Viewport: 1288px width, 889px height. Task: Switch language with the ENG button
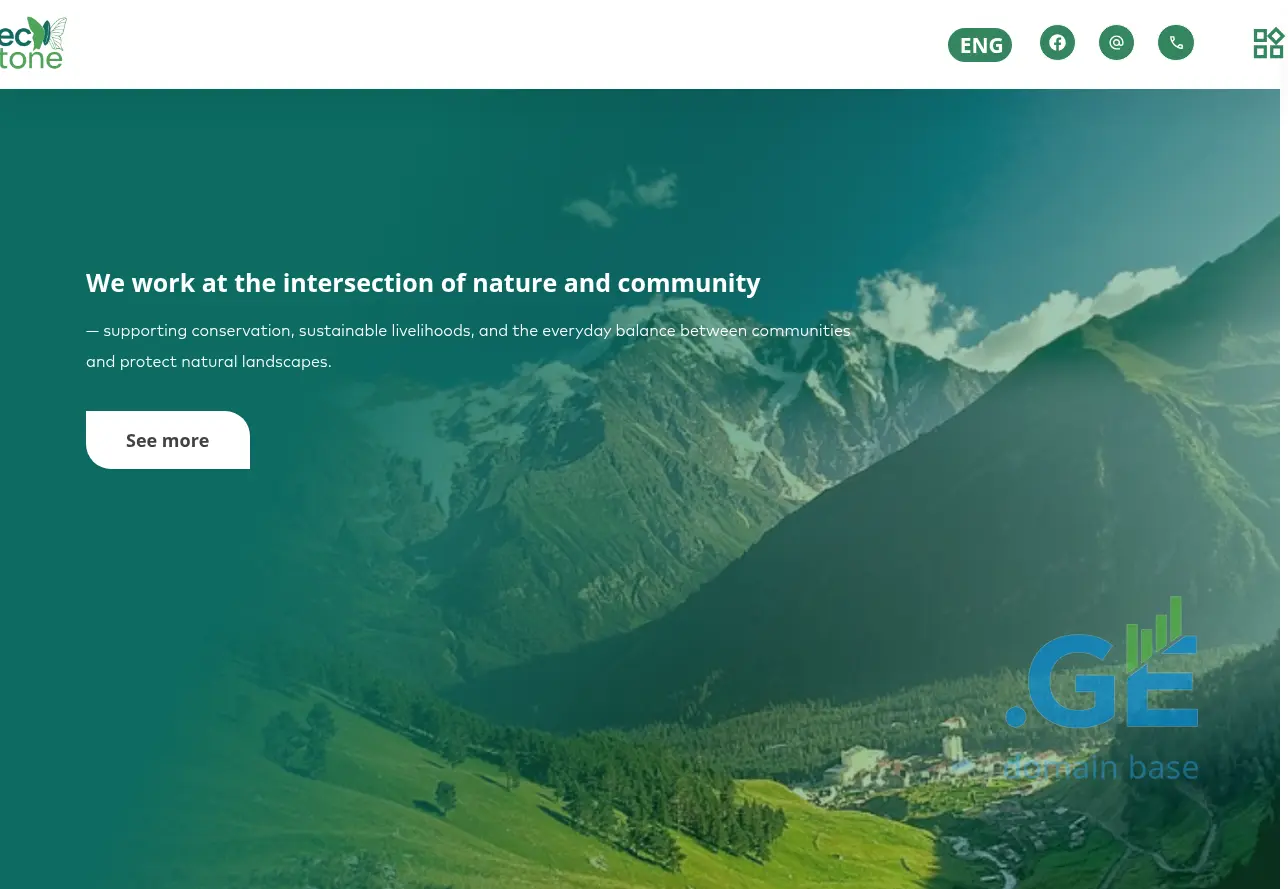pyautogui.click(x=980, y=45)
